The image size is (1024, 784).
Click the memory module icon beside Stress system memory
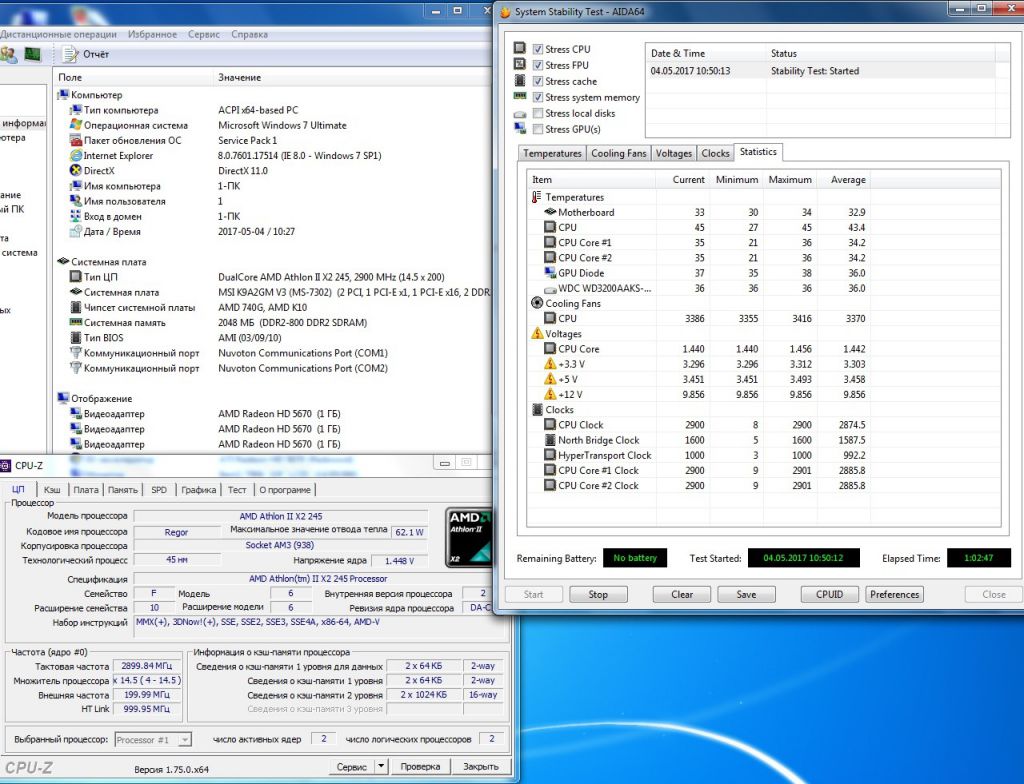[520, 96]
